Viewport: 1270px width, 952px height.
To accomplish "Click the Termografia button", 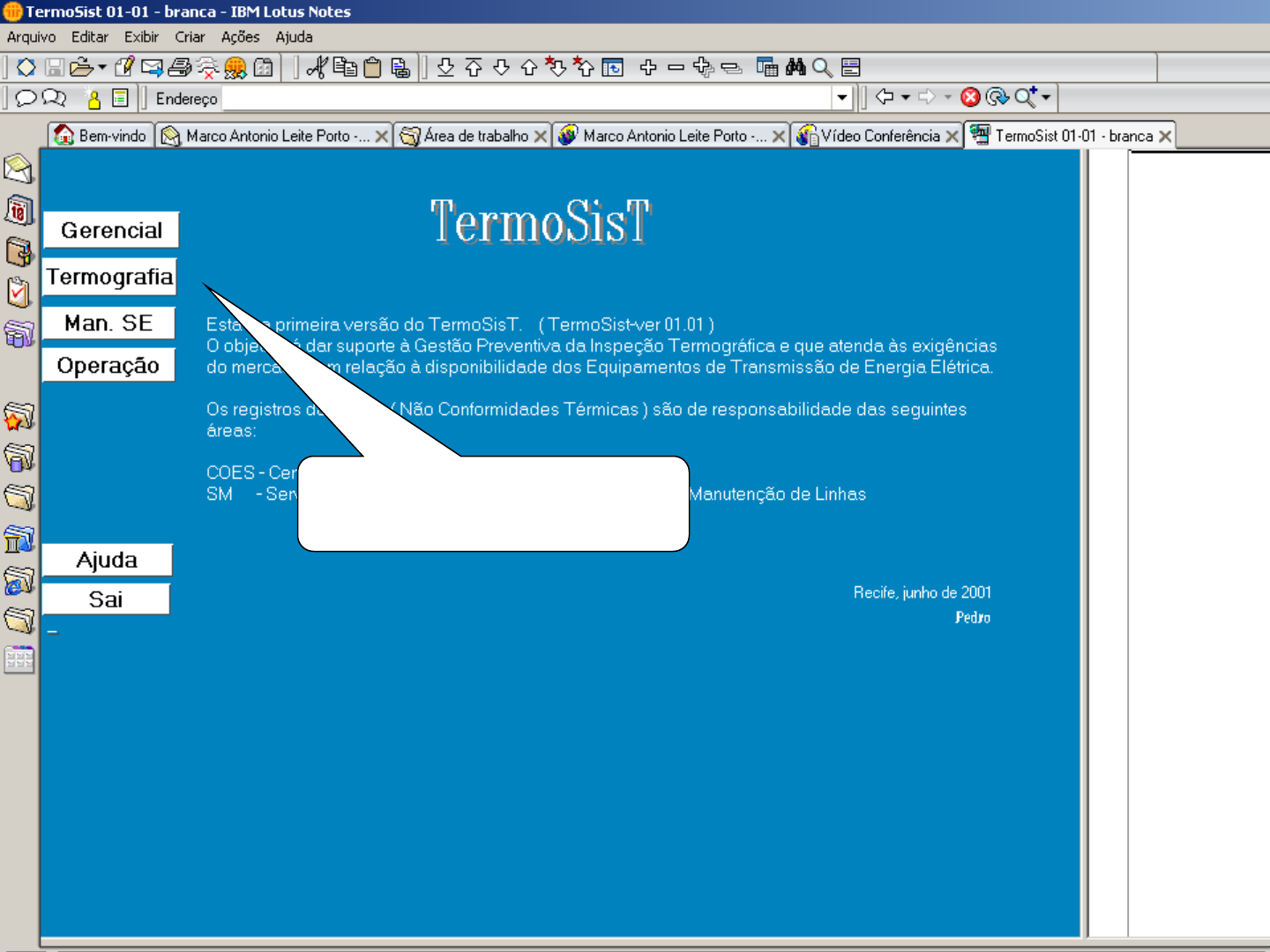I will tap(109, 277).
